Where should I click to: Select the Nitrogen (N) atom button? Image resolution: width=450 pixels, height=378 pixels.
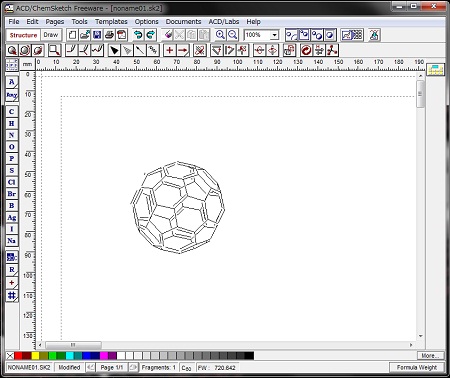[12, 135]
